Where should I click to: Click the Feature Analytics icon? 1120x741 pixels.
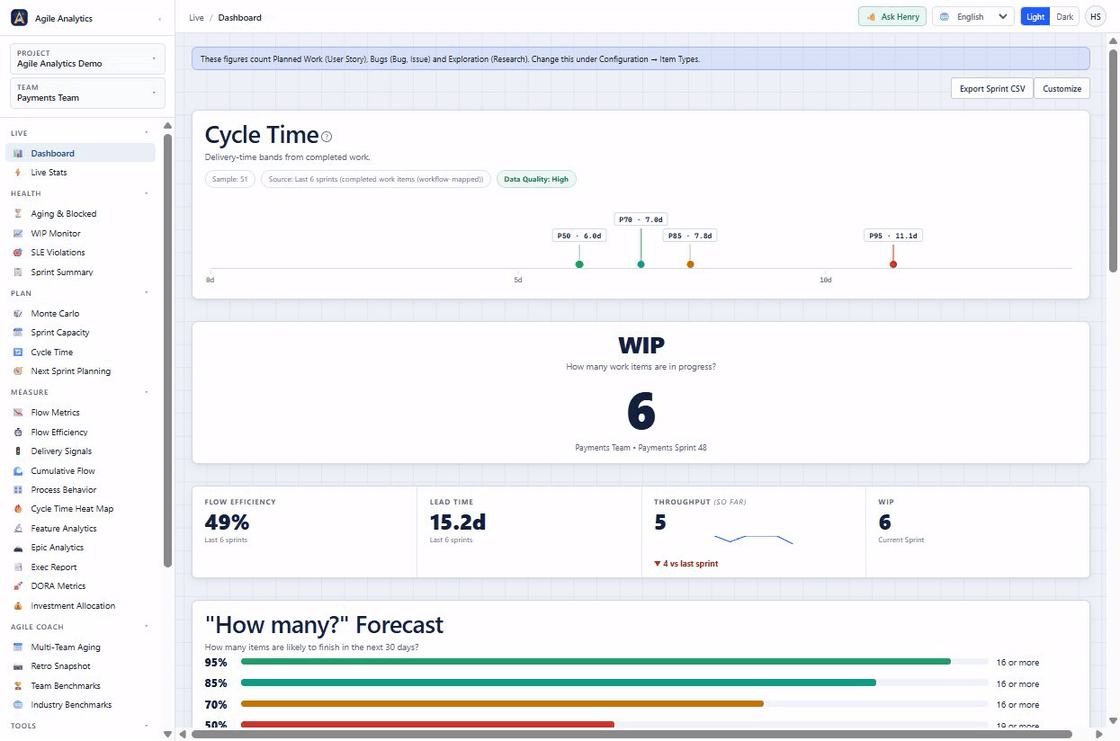point(18,529)
